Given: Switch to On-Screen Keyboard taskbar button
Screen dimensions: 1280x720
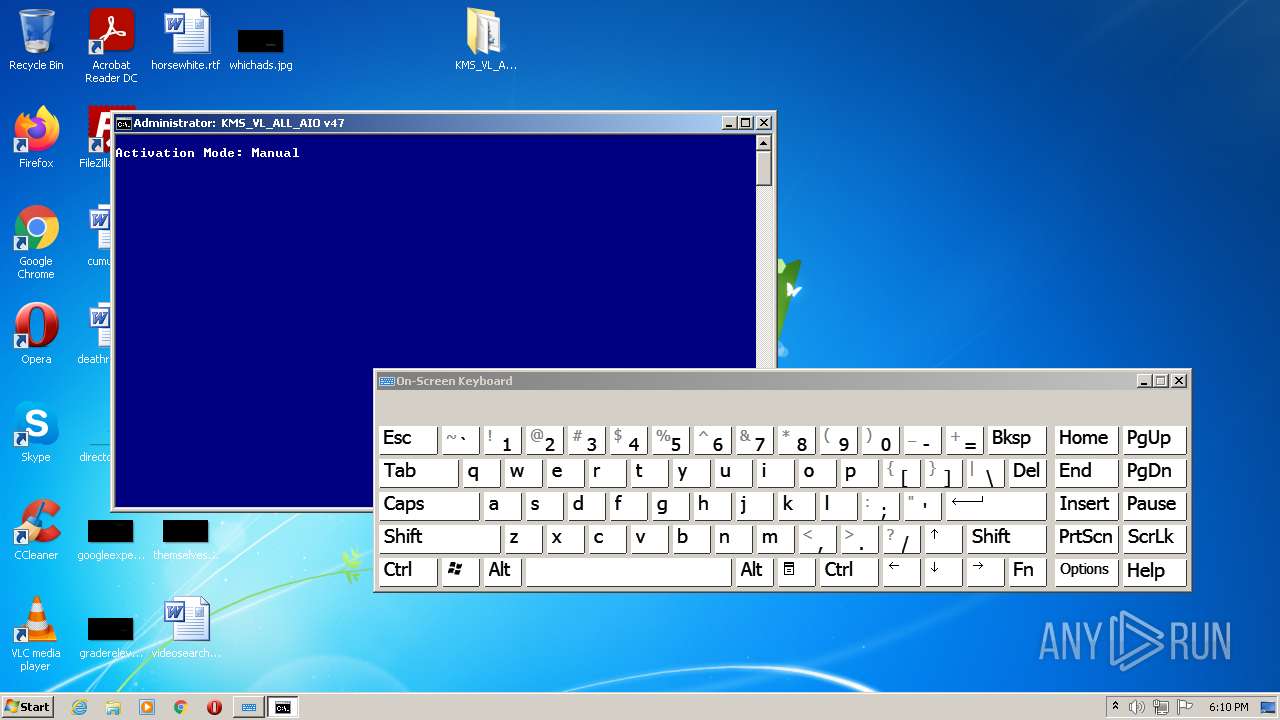Looking at the screenshot, I should pyautogui.click(x=248, y=707).
